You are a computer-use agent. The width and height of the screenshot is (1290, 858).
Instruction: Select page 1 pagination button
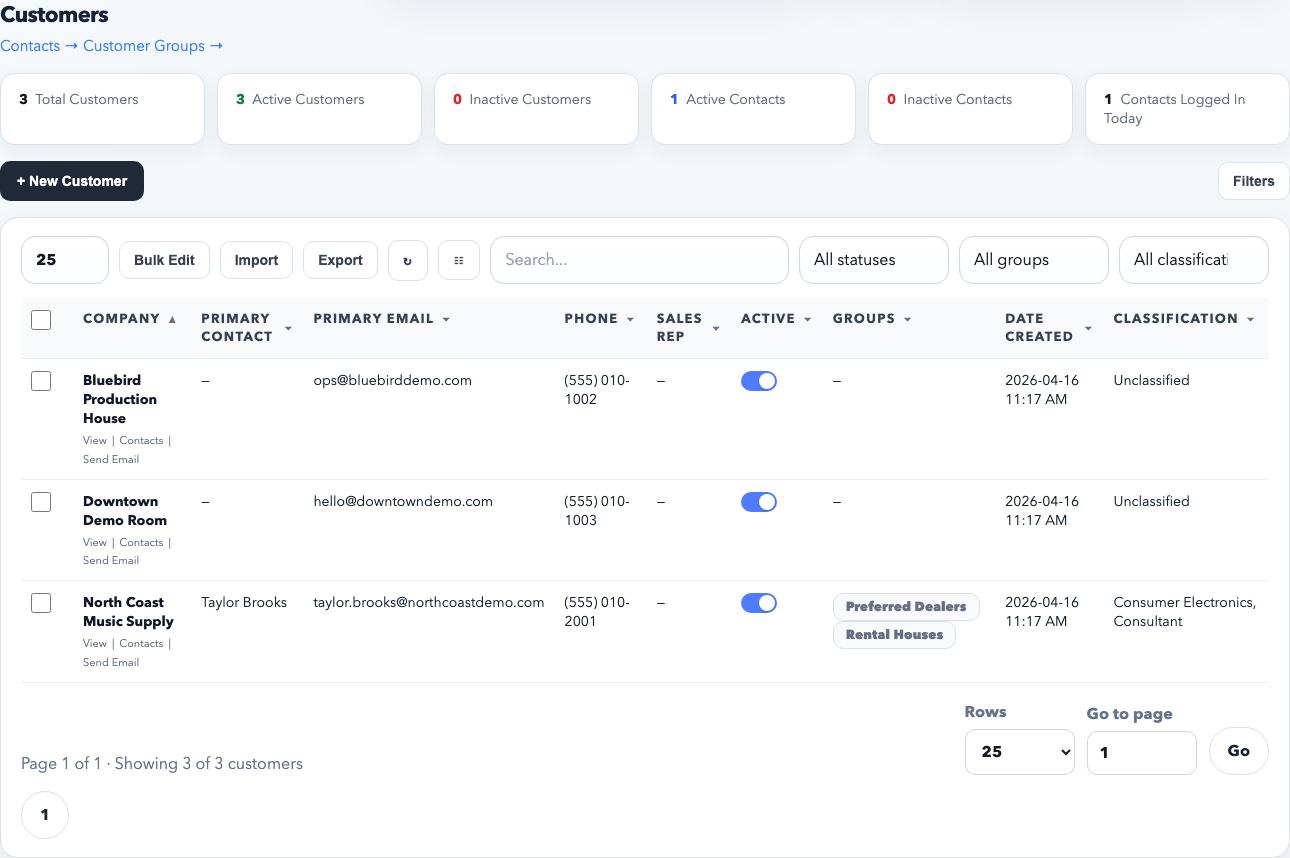45,815
